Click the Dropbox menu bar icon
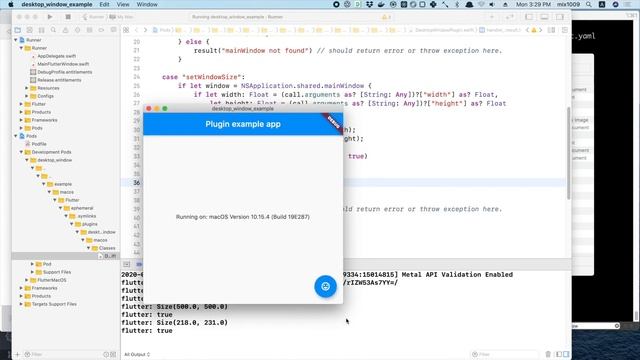640x360 pixels. click(x=369, y=4)
